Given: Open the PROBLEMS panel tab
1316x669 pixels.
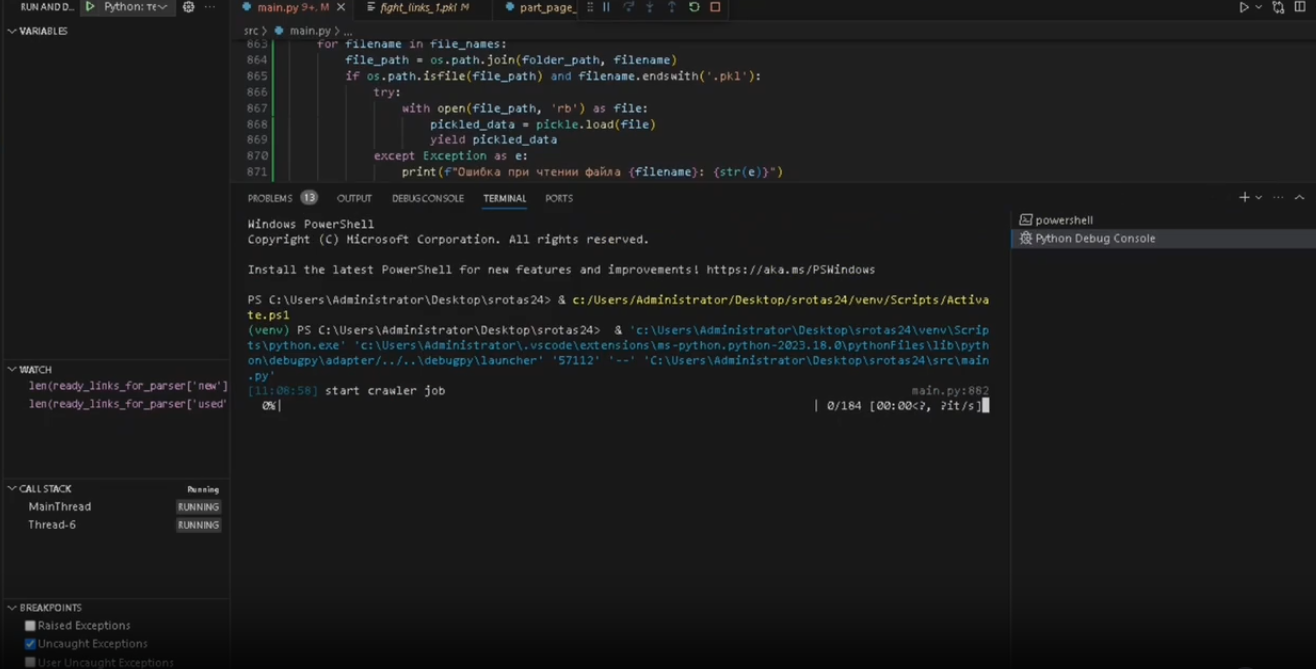Looking at the screenshot, I should (x=270, y=199).
